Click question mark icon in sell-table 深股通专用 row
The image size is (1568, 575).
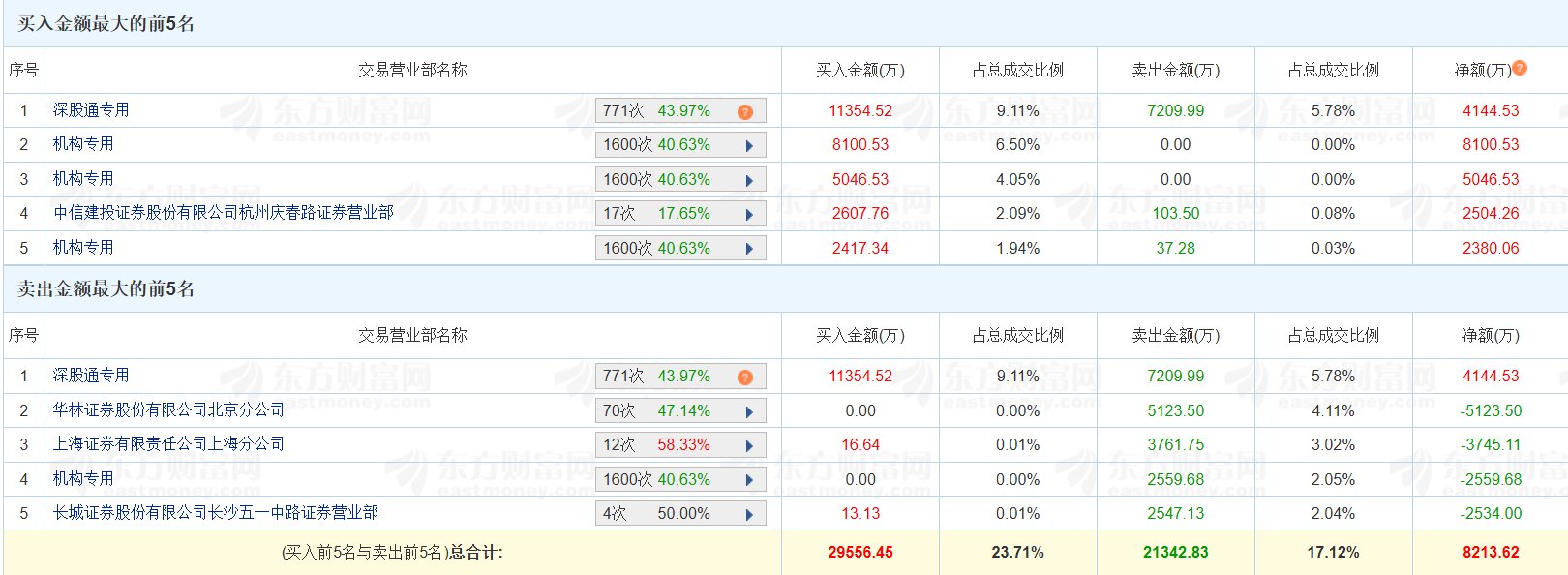744,377
